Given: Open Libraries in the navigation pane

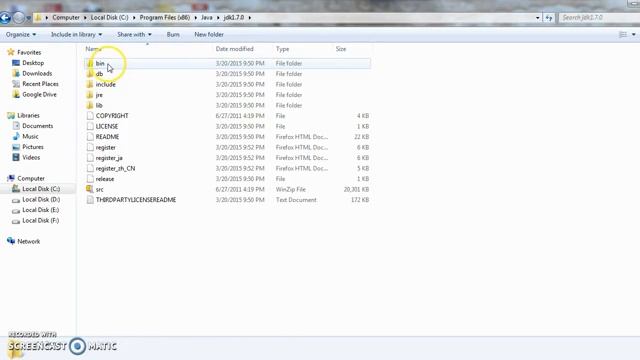Looking at the screenshot, I should [x=29, y=116].
